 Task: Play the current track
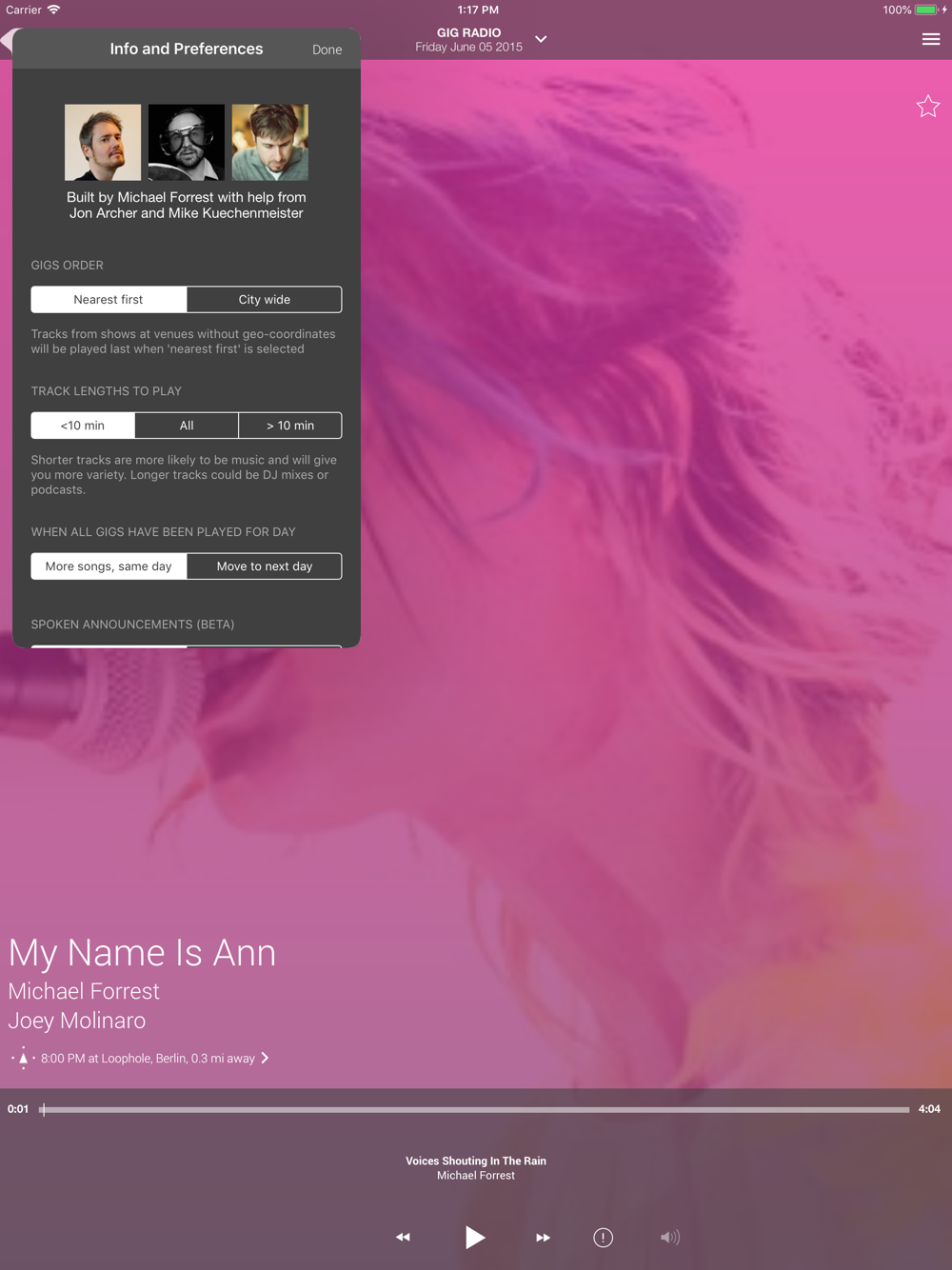474,1237
